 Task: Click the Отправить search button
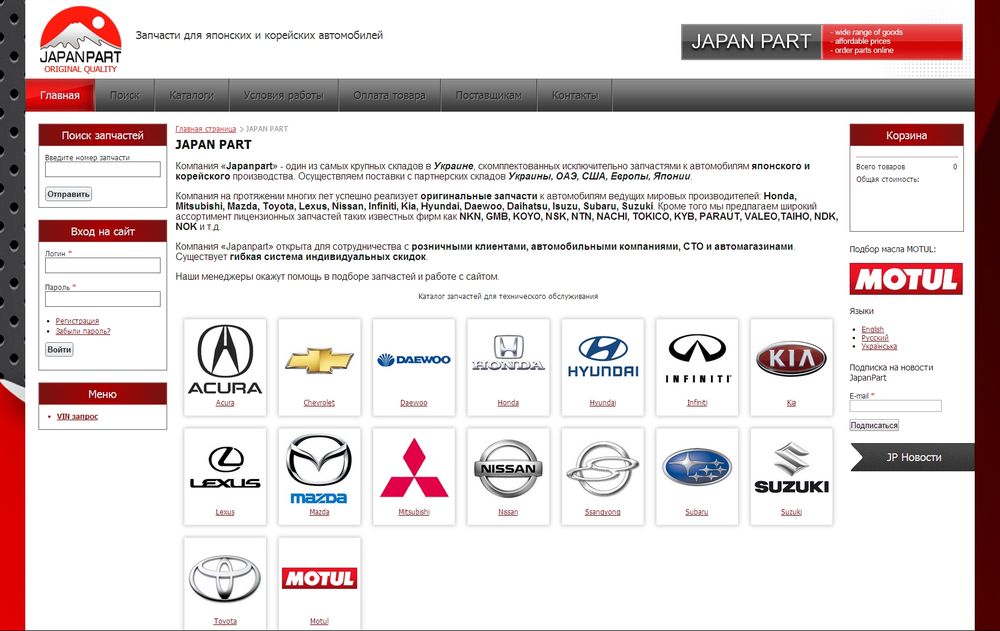coord(68,194)
